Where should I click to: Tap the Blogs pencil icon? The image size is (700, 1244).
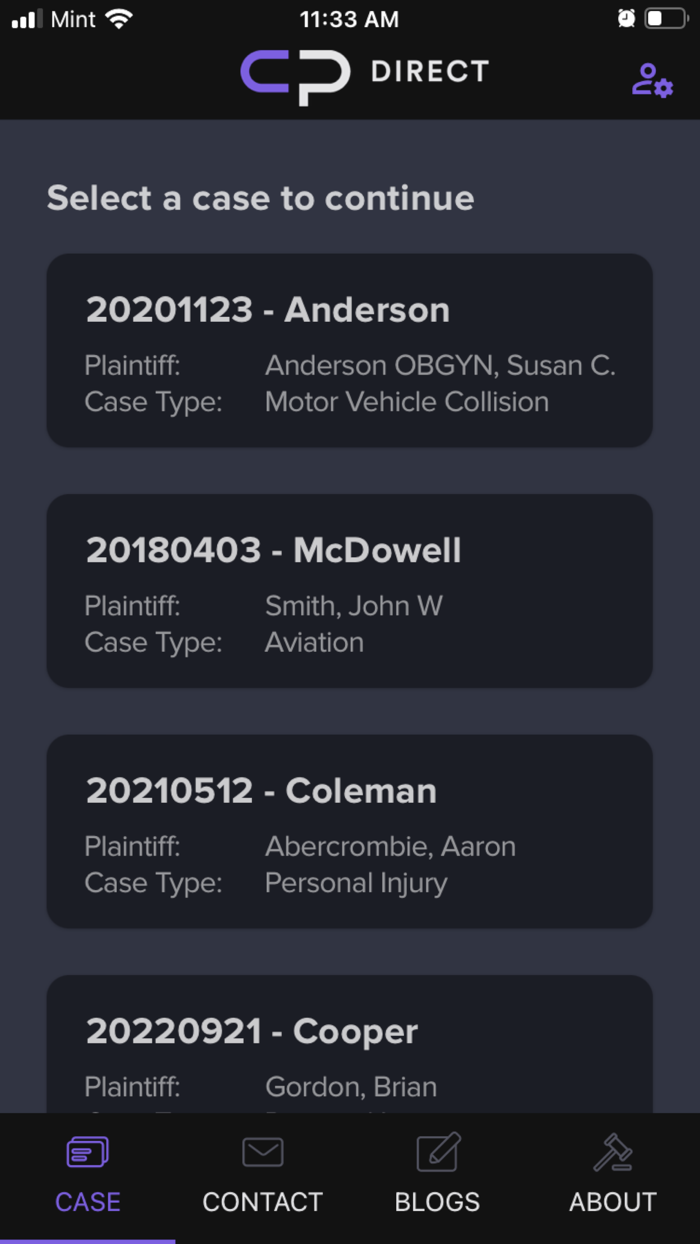(x=438, y=1153)
